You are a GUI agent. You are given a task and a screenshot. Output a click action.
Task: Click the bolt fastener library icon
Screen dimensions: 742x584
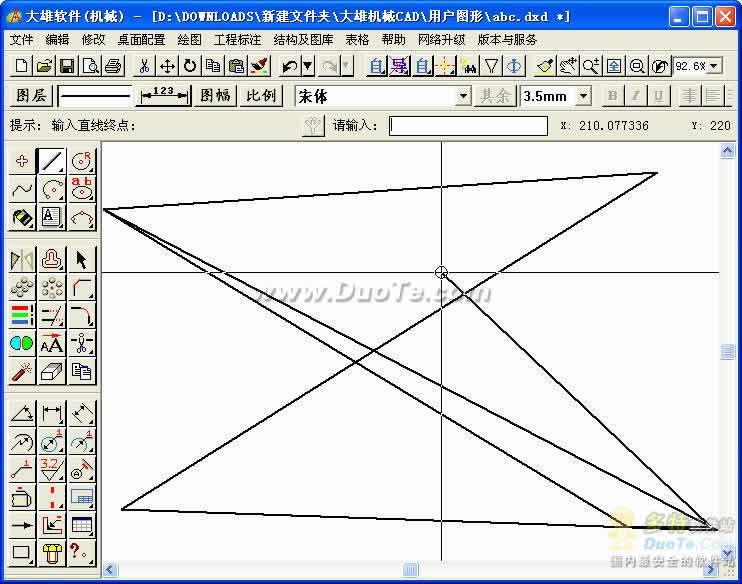52,552
